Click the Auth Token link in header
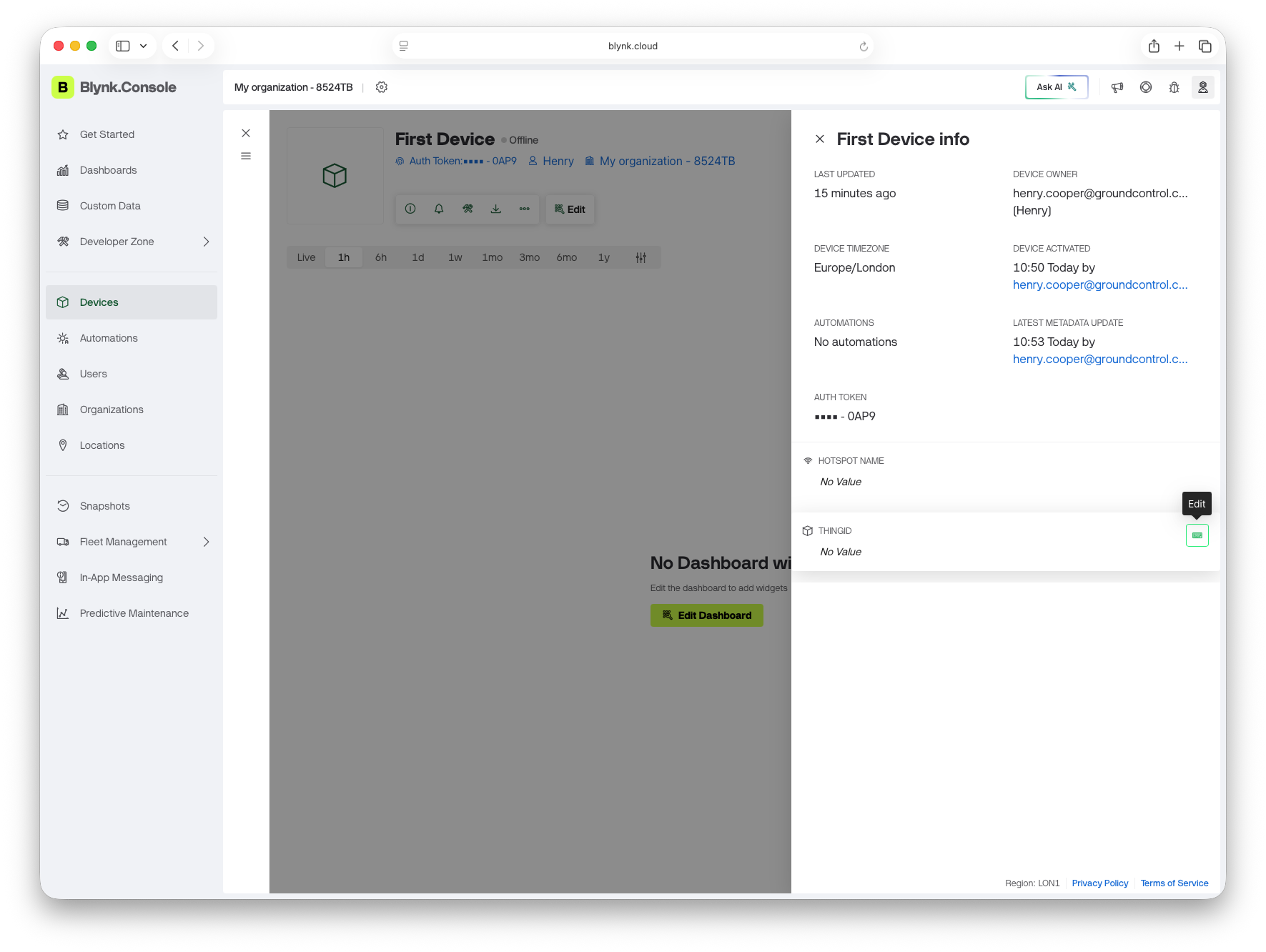Image resolution: width=1266 pixels, height=952 pixels. pos(456,162)
